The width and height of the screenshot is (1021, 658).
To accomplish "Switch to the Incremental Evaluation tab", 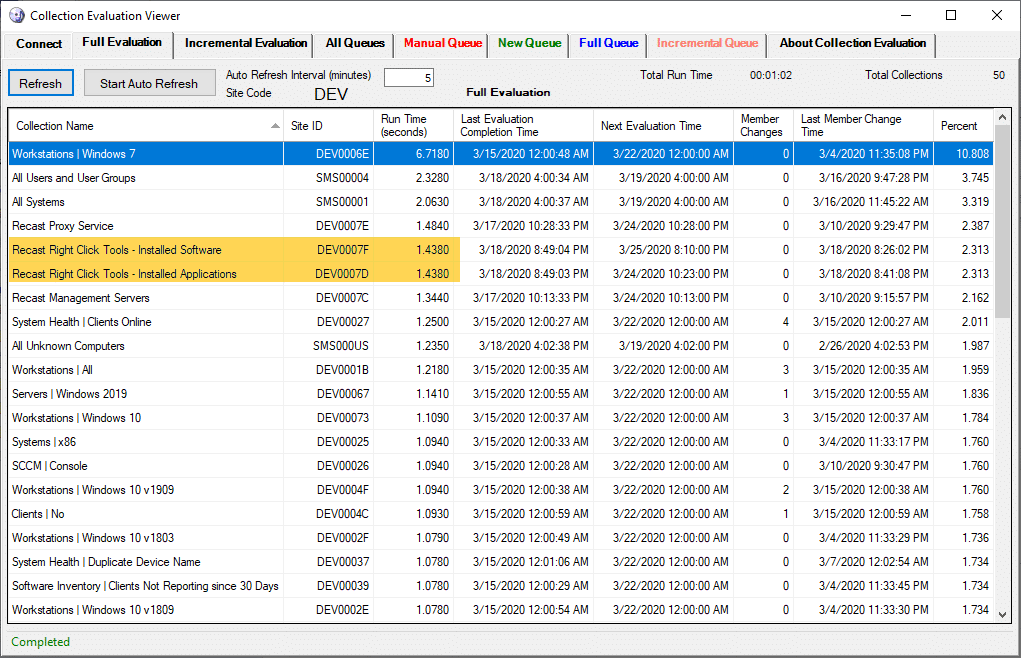I will click(245, 44).
